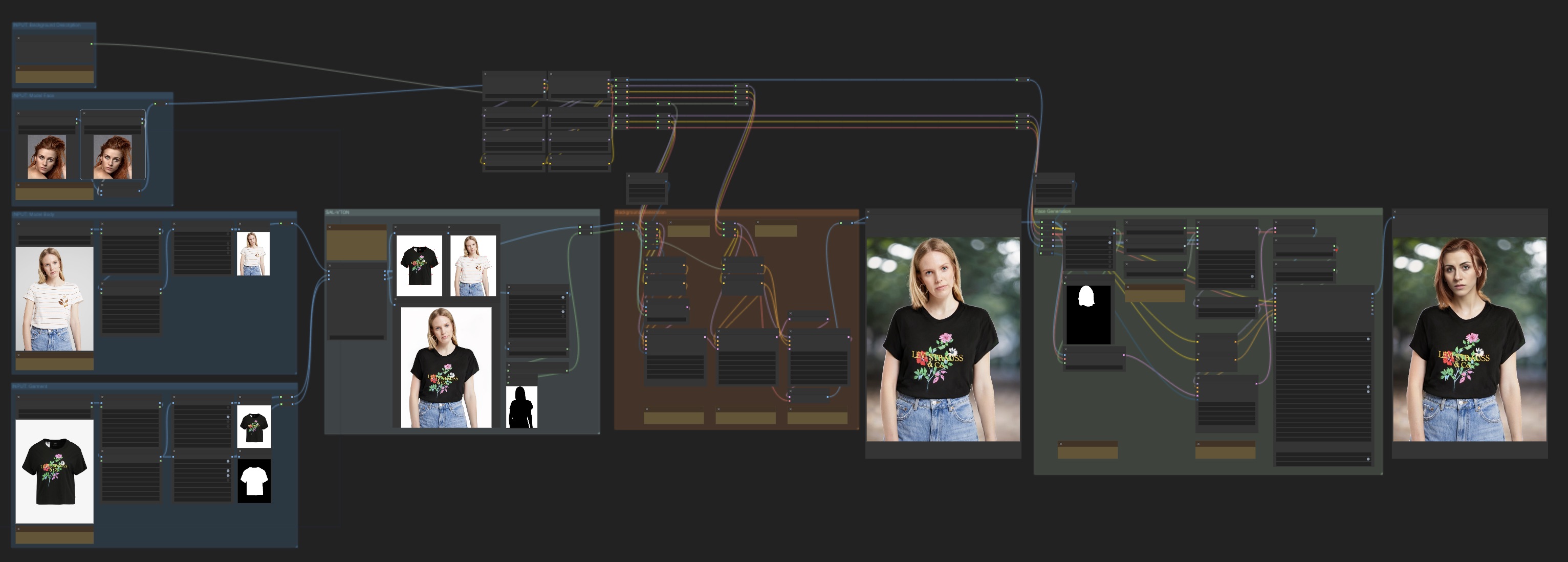Select the large black floral t-shirt input image

click(54, 471)
